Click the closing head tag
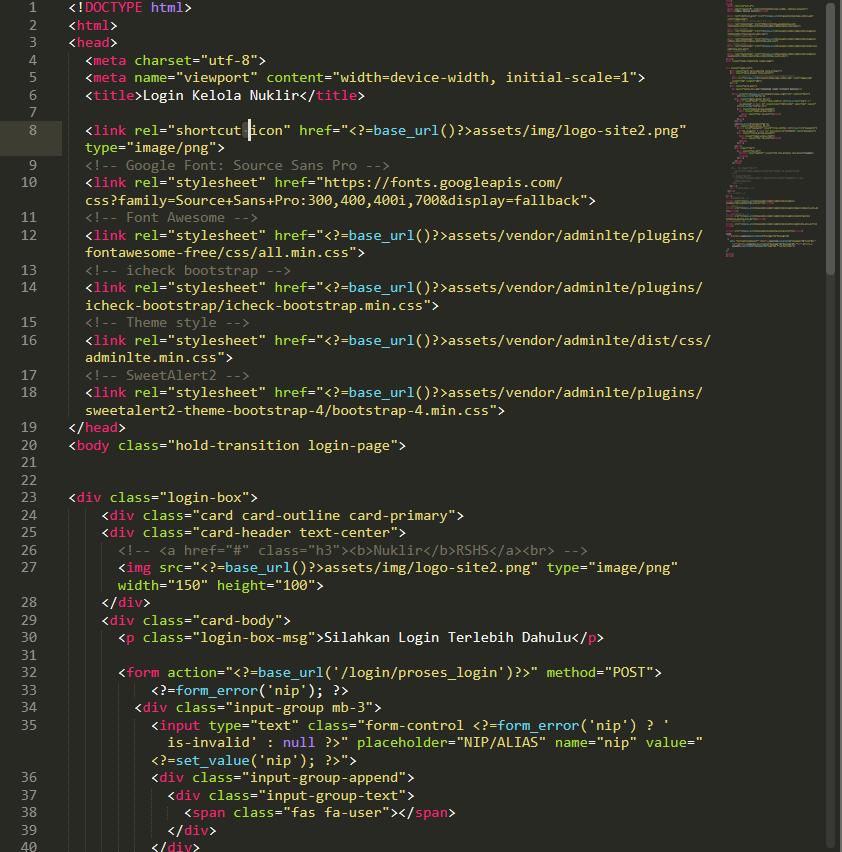The height and width of the screenshot is (852, 842). (x=97, y=428)
